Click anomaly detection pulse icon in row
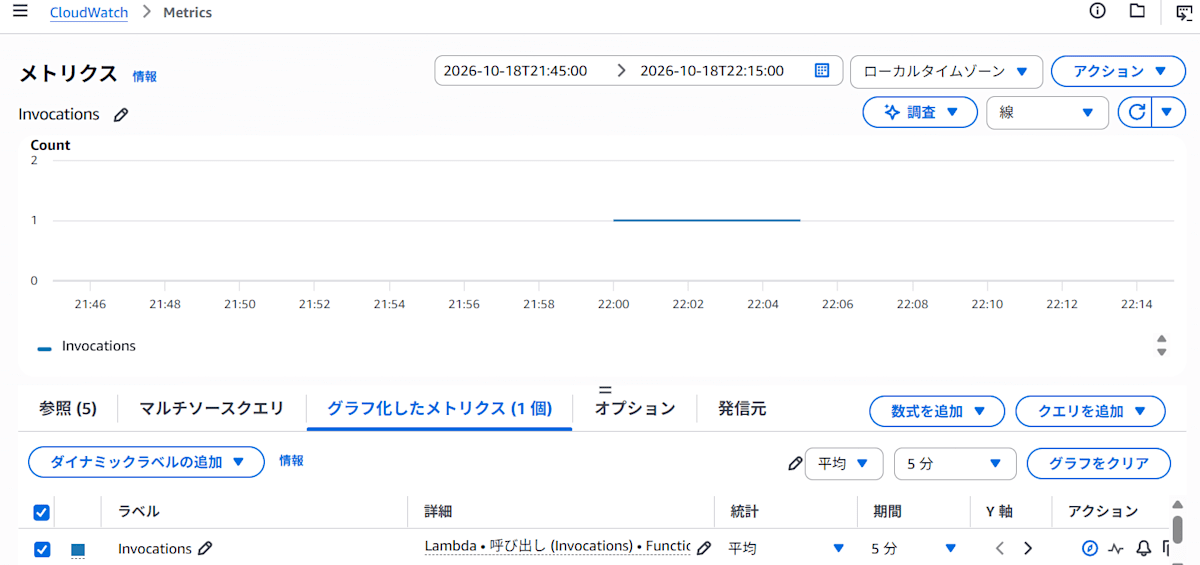Image resolution: width=1200 pixels, height=565 pixels. (x=1117, y=548)
